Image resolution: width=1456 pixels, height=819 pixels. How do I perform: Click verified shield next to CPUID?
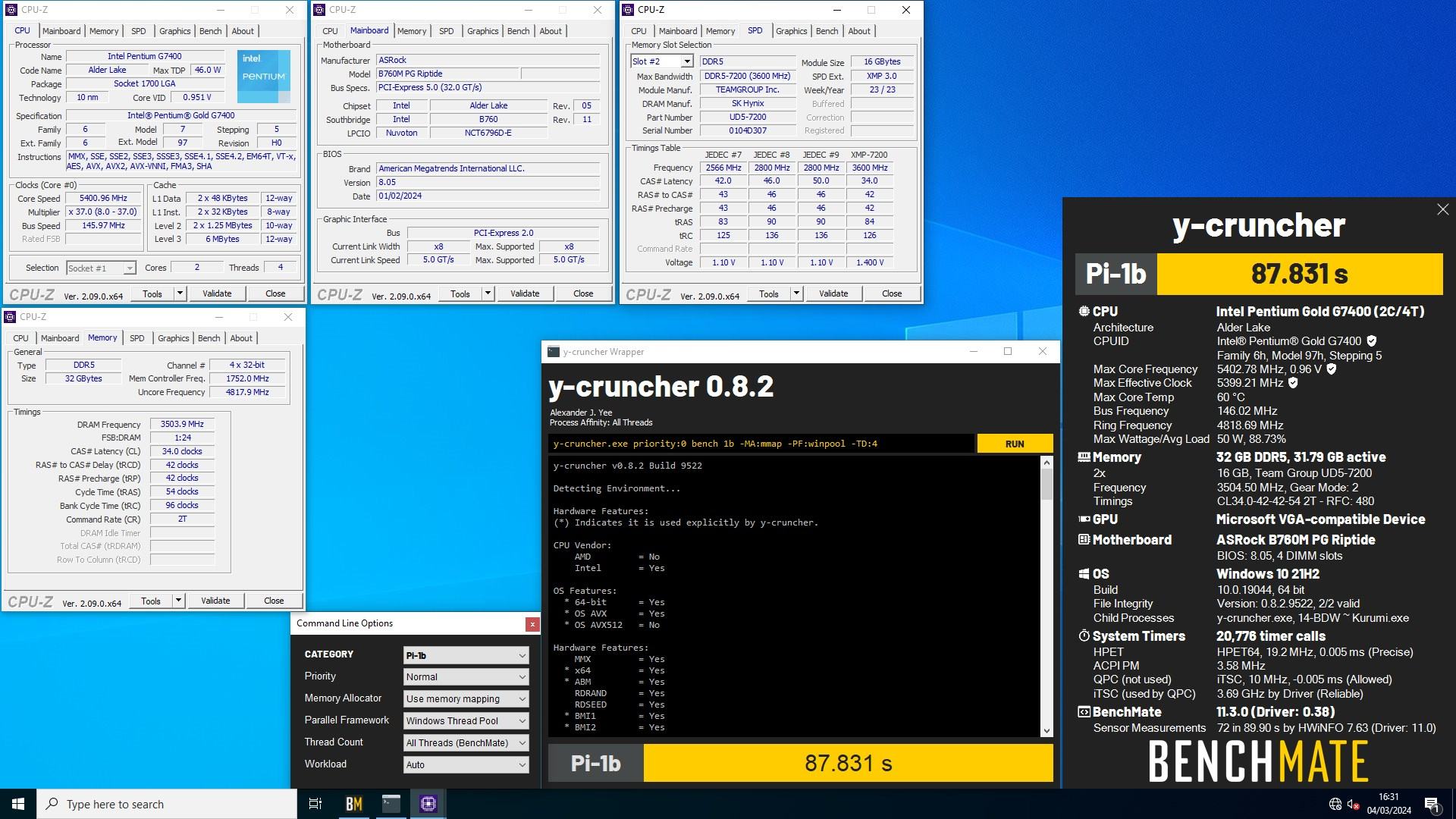pos(1371,341)
